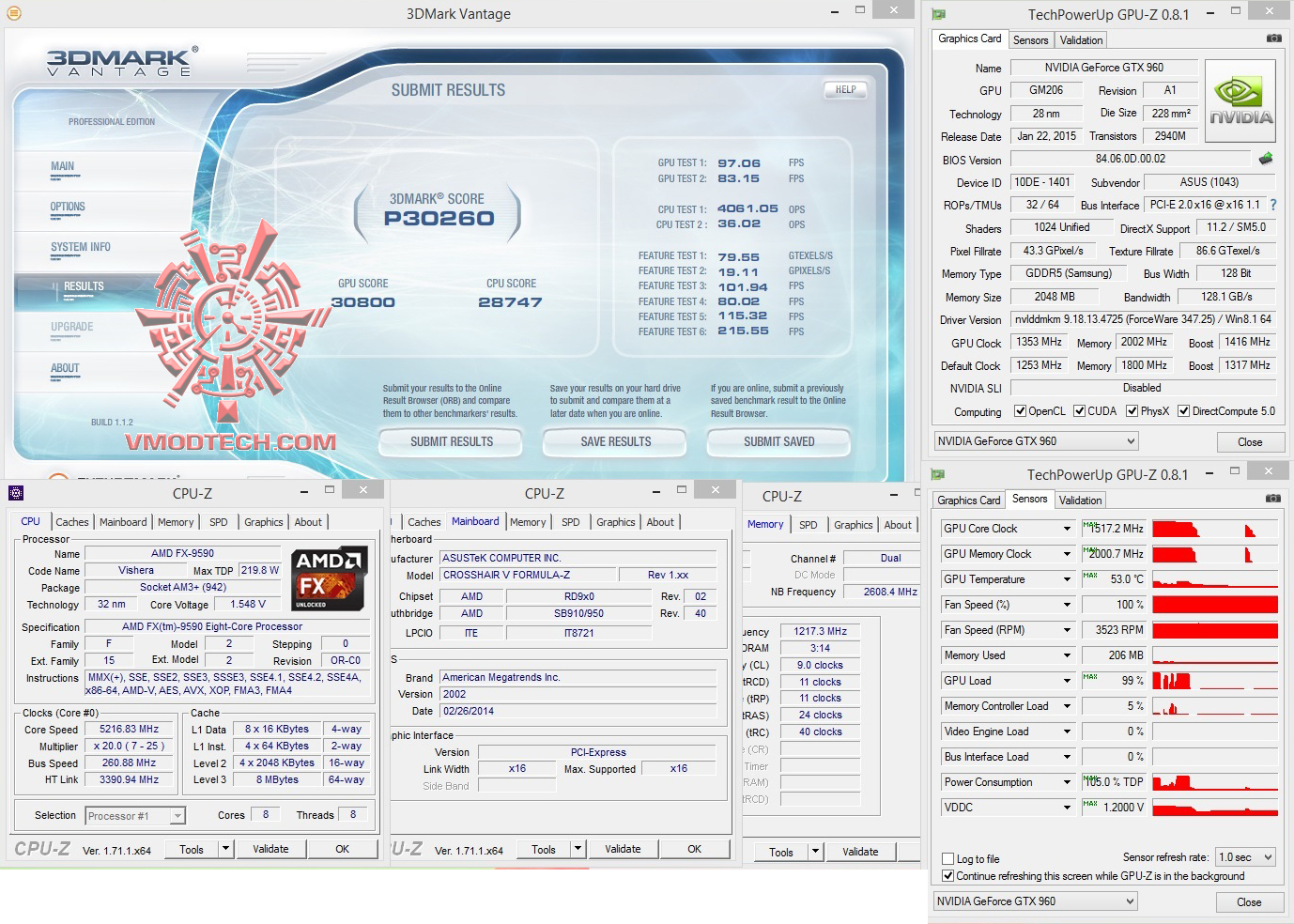Click the HELP button in 3DMark
This screenshot has width=1294, height=924.
point(845,90)
